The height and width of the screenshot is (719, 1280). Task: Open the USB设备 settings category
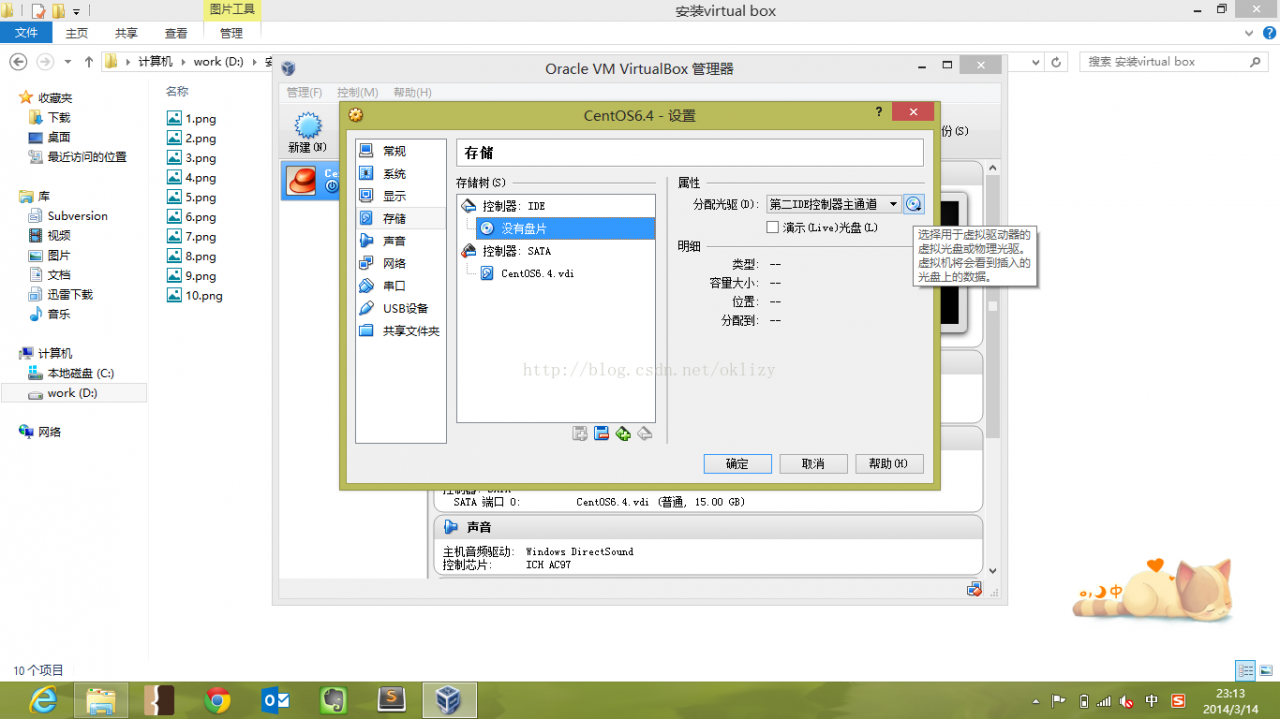[x=401, y=308]
